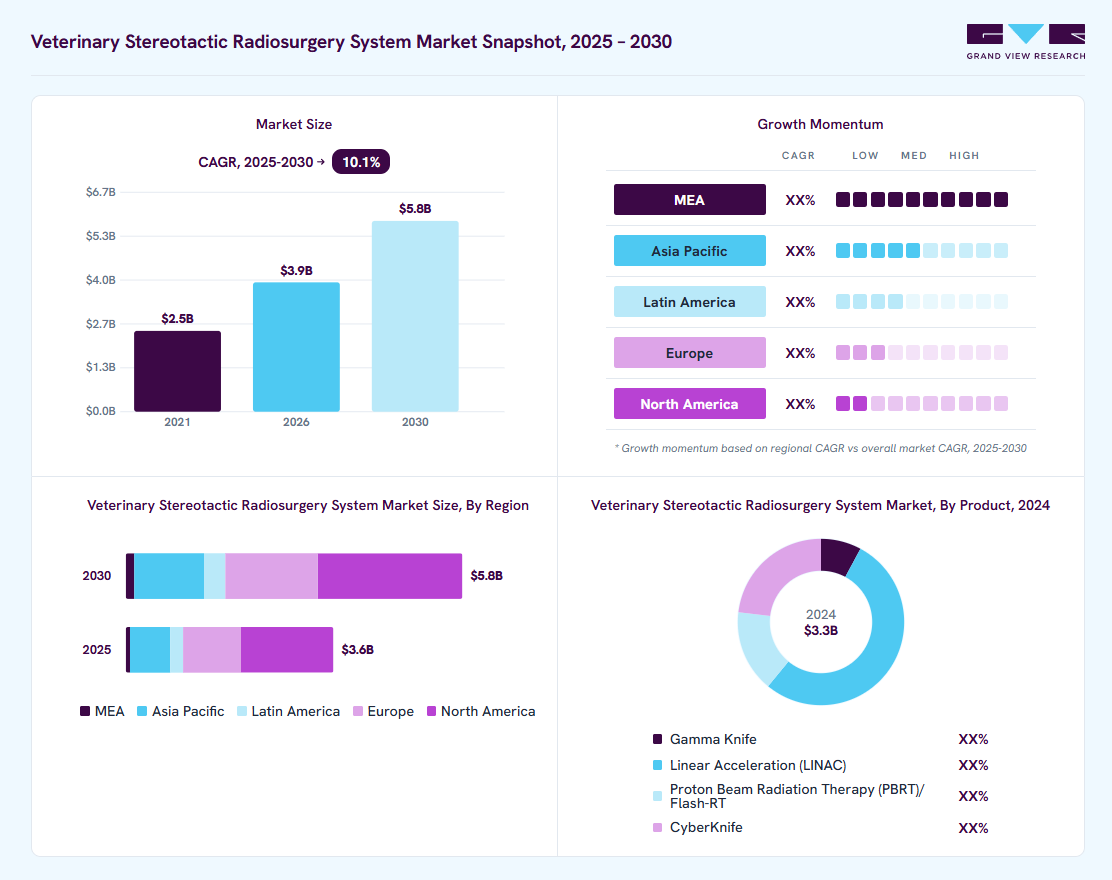
Task: Click the LOW column header
Action: 865,155
